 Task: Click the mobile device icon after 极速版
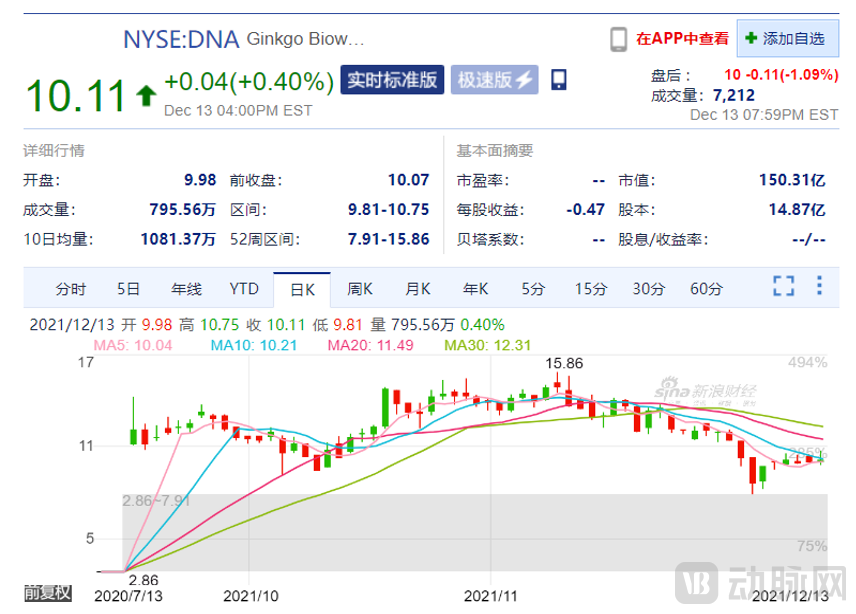coord(559,80)
